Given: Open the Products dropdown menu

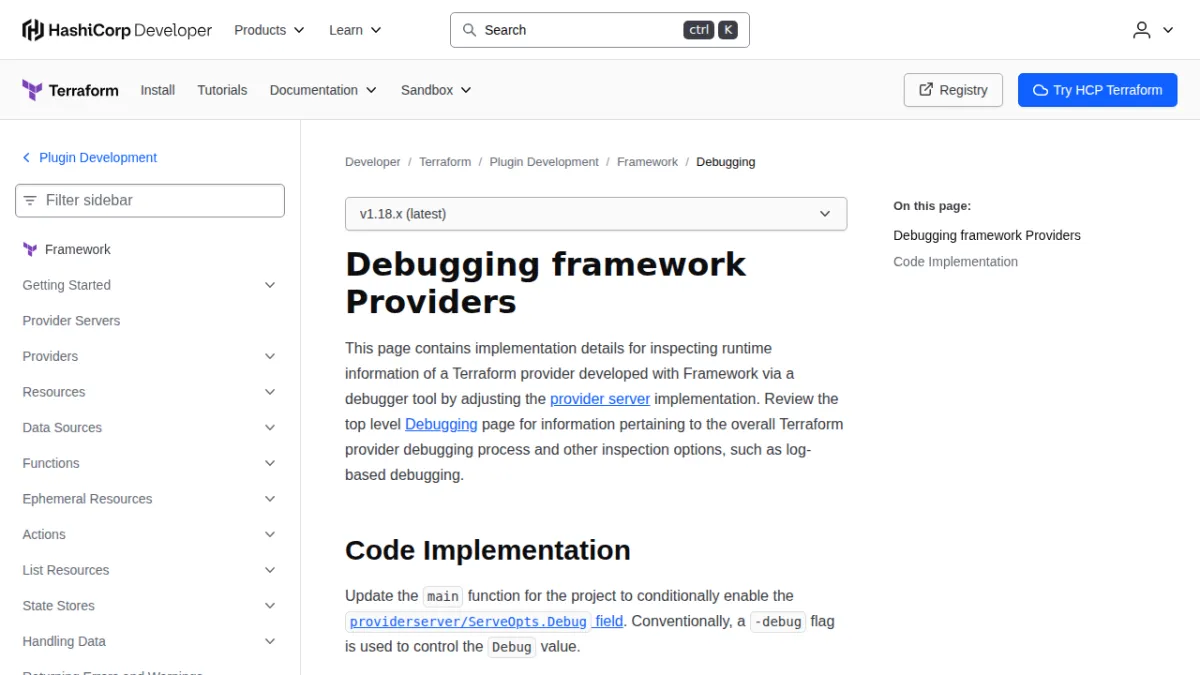Looking at the screenshot, I should [269, 30].
